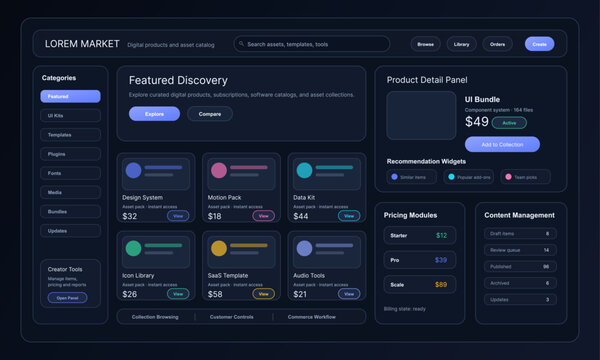Click the Design System card title
Image resolution: width=600 pixels, height=360 pixels.
coord(142,197)
